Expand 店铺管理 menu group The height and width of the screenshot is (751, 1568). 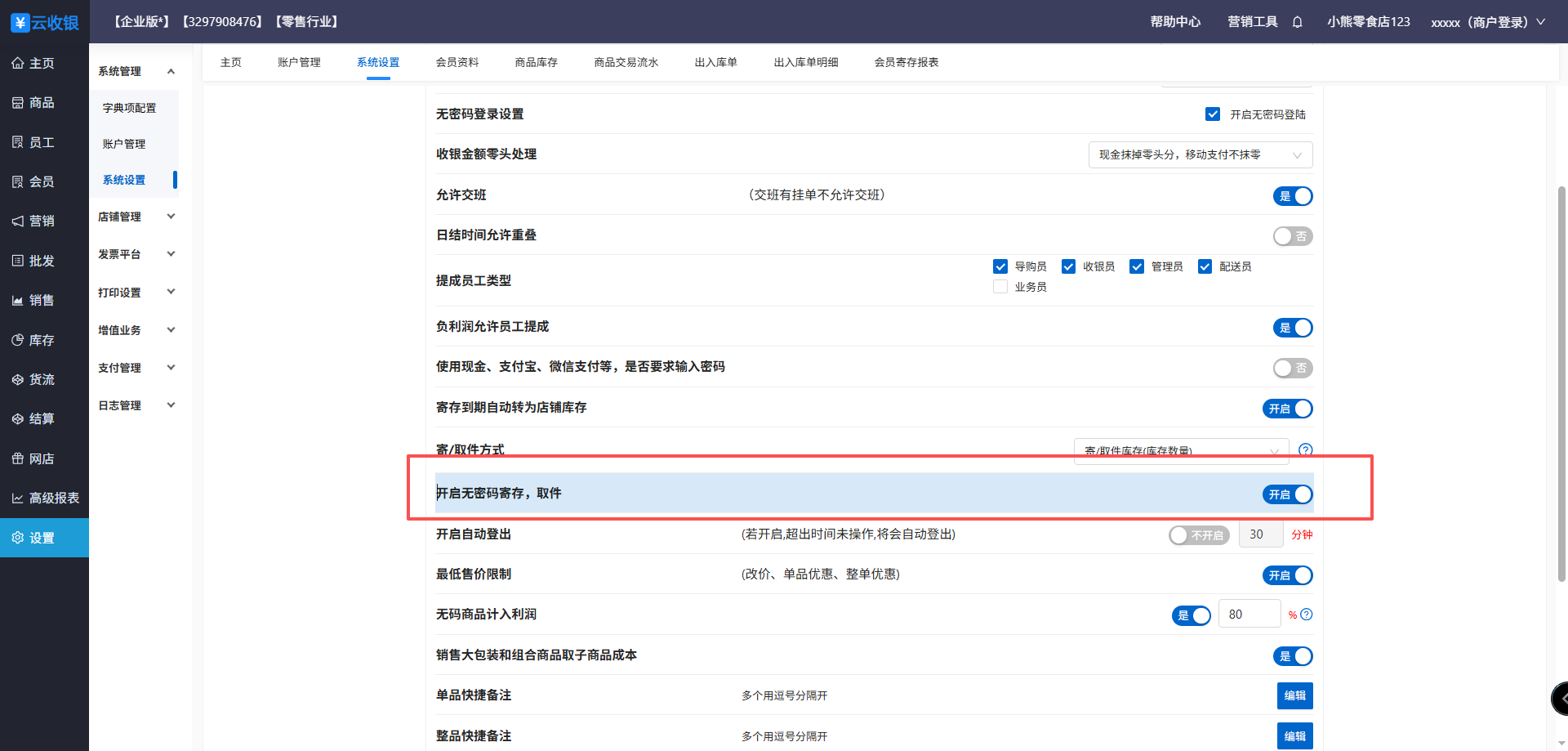pyautogui.click(x=136, y=217)
